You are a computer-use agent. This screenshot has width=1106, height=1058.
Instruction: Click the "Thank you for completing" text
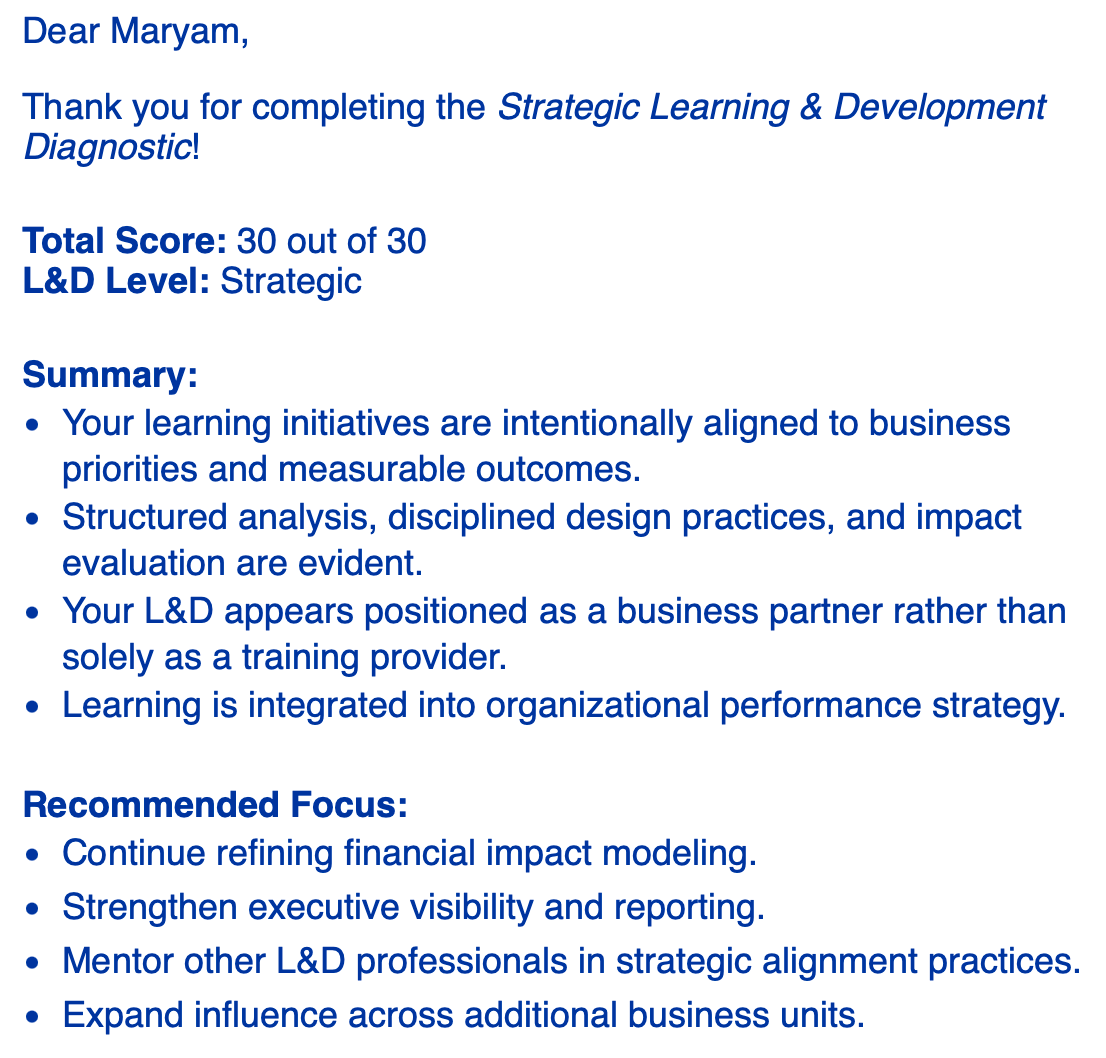pos(254,106)
